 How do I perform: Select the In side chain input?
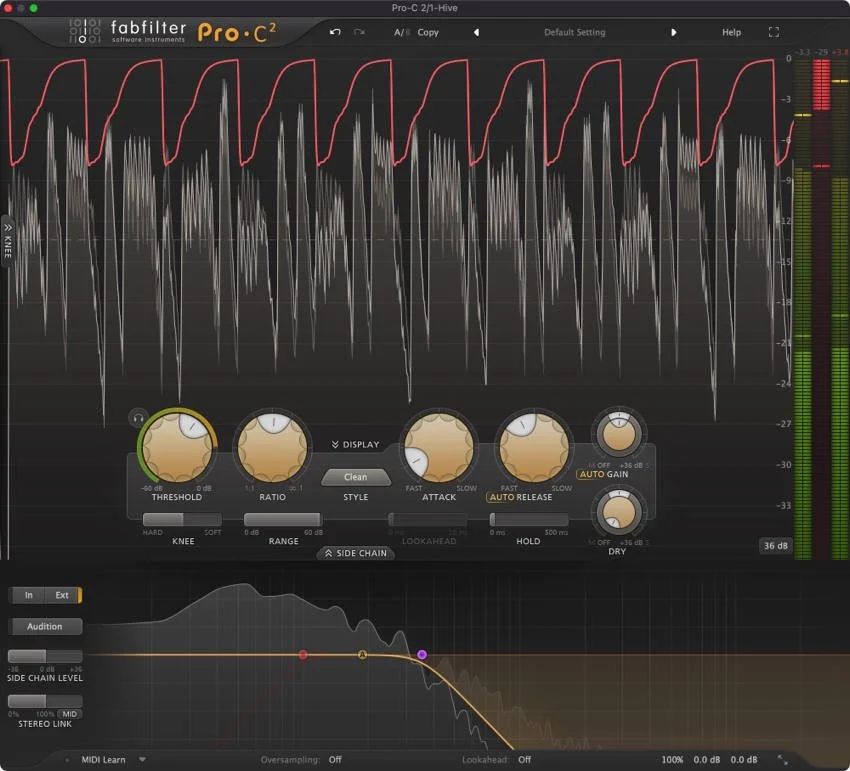coord(28,595)
